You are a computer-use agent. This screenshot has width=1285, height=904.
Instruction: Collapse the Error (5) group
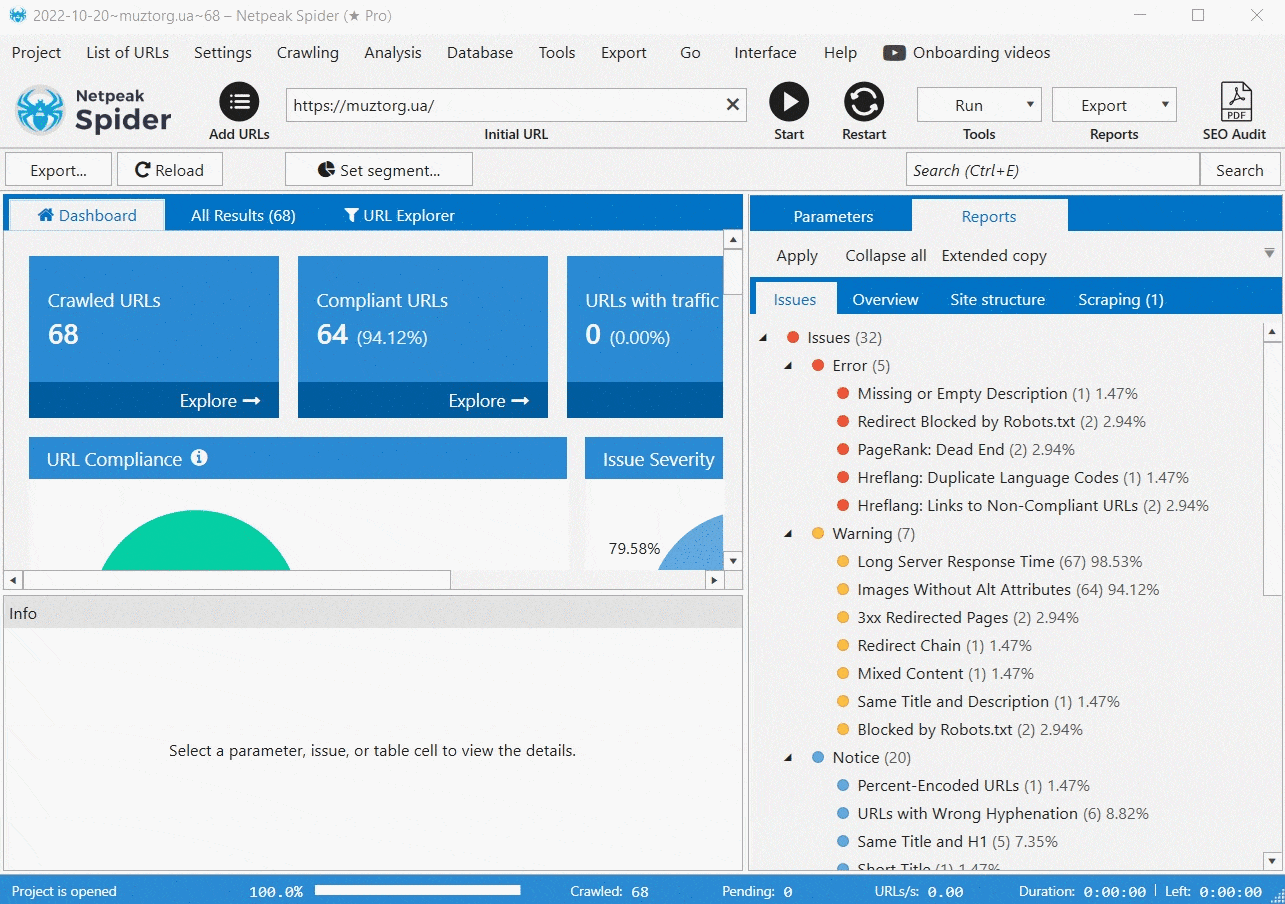[x=789, y=366]
